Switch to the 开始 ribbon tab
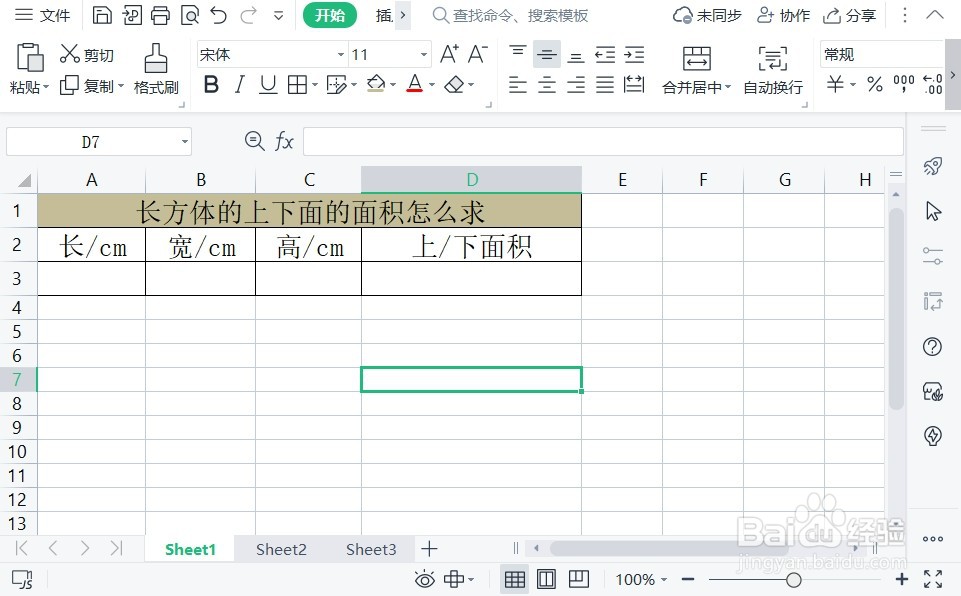Viewport: 961px width, 596px height. coord(330,15)
